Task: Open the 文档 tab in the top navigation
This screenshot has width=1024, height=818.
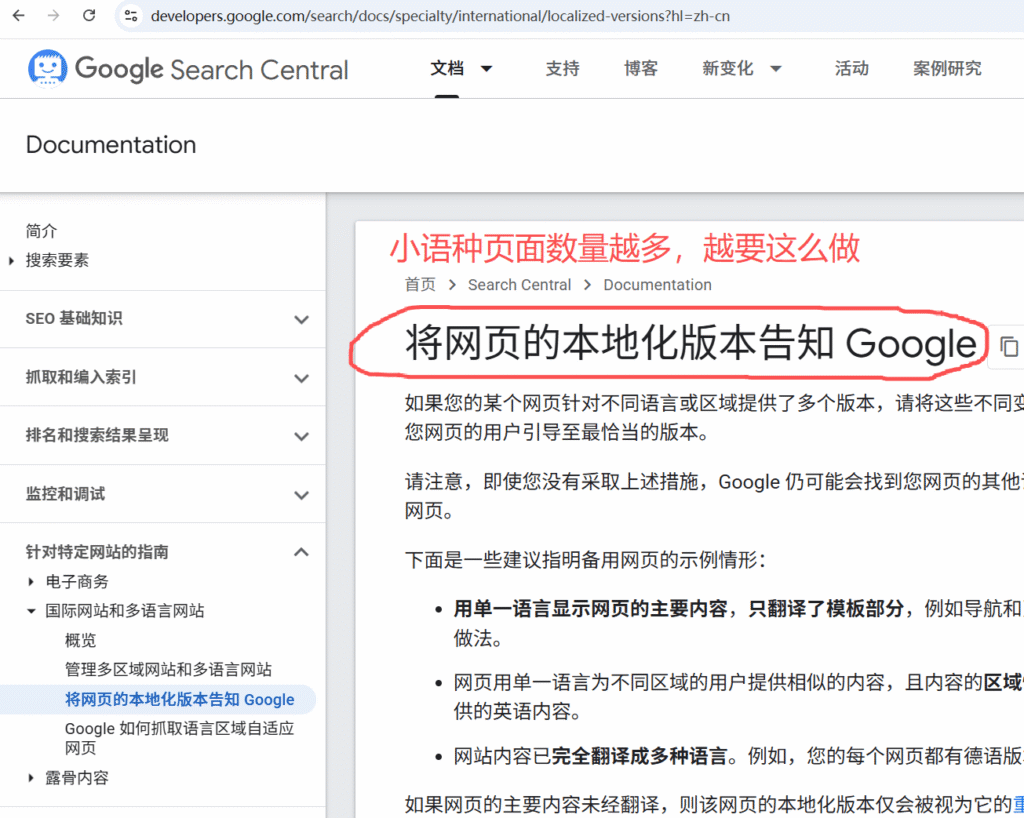Action: click(447, 68)
